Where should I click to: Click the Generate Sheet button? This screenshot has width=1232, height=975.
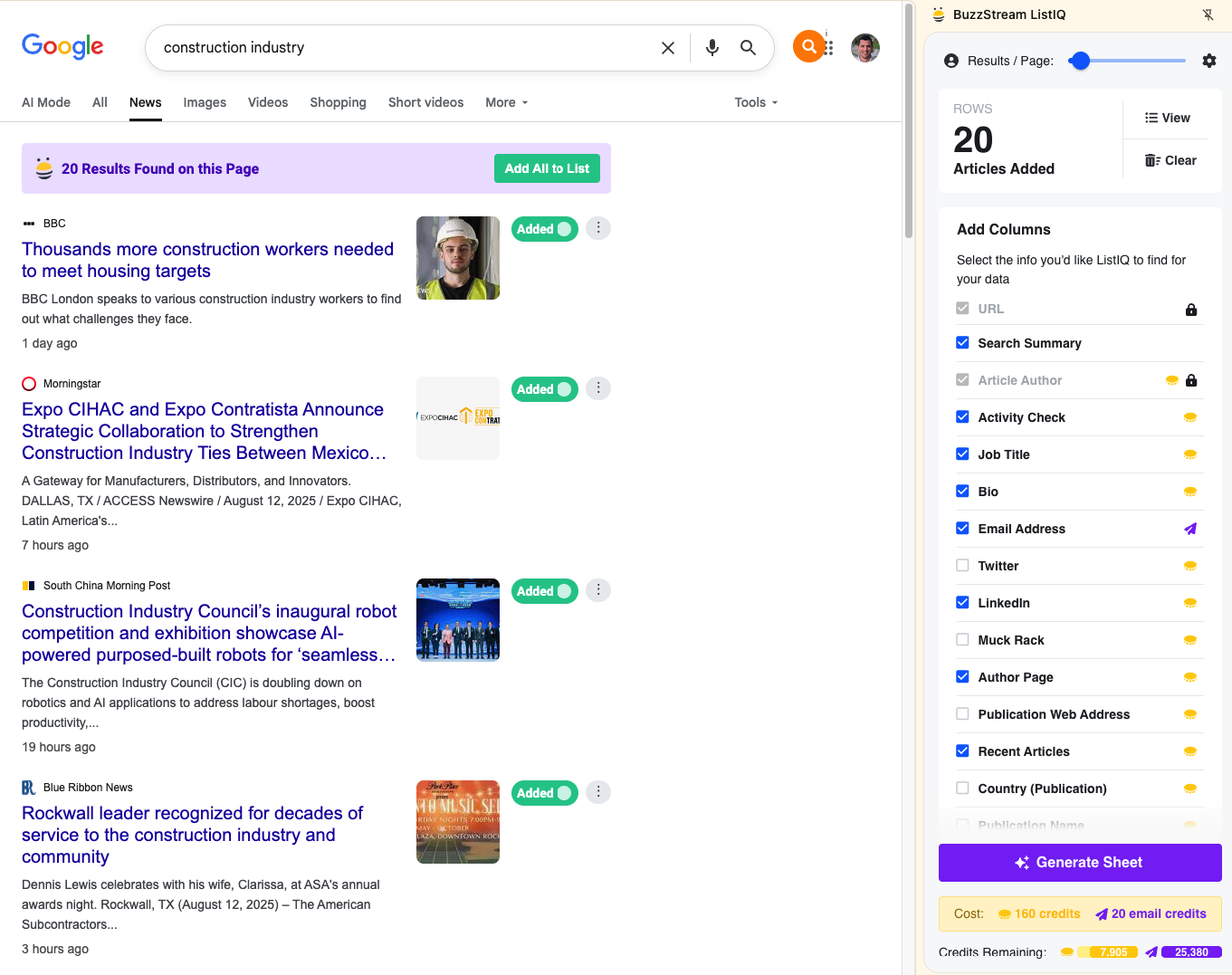click(x=1080, y=863)
